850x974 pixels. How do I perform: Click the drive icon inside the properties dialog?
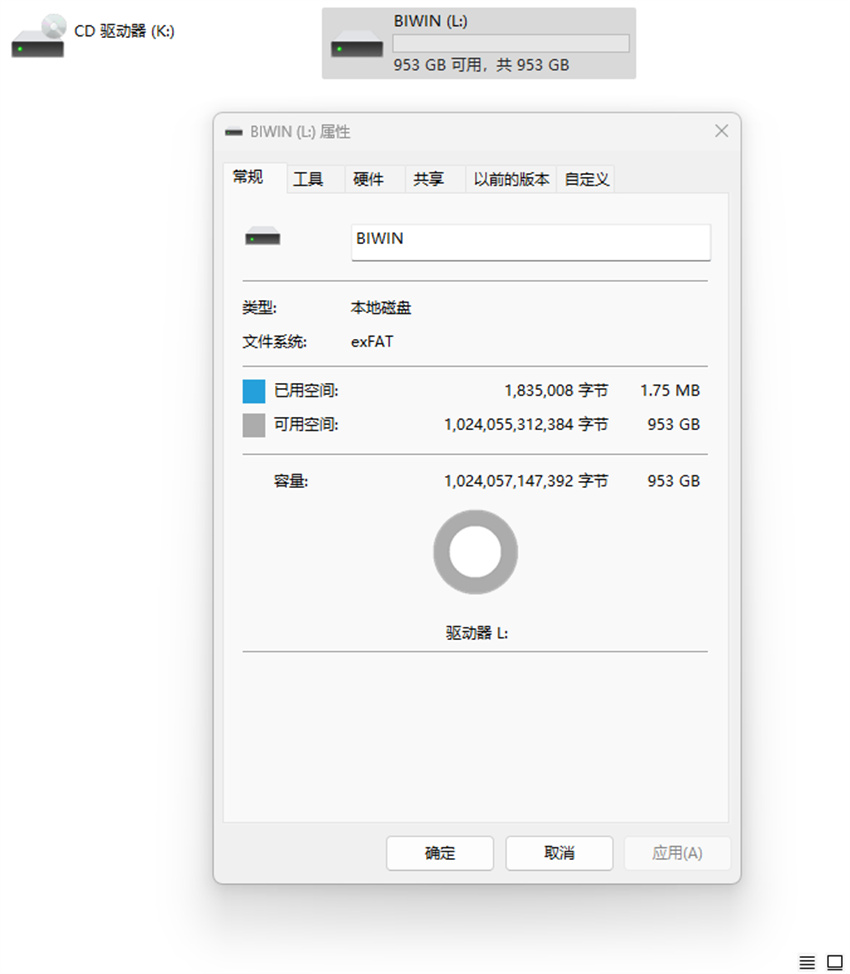262,236
